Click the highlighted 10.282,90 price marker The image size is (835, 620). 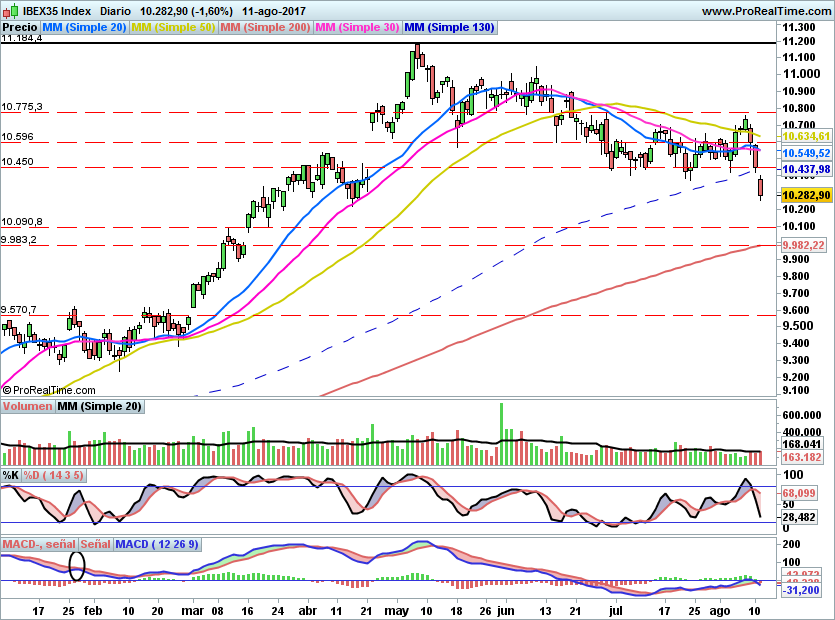pos(806,197)
